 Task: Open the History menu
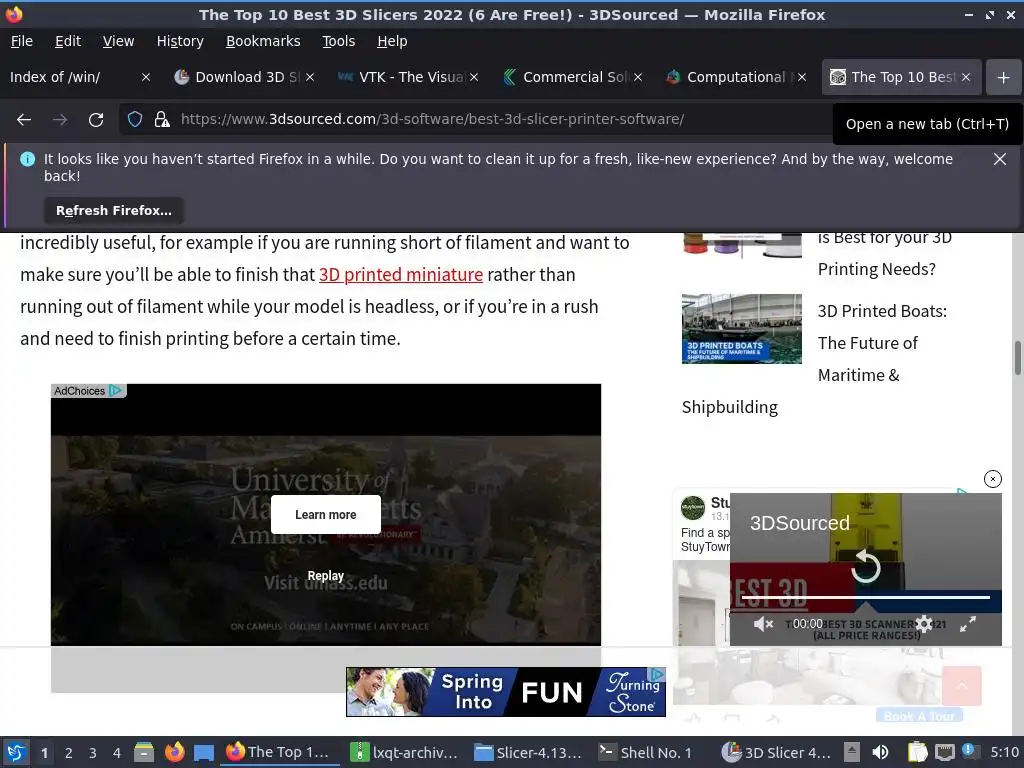180,41
